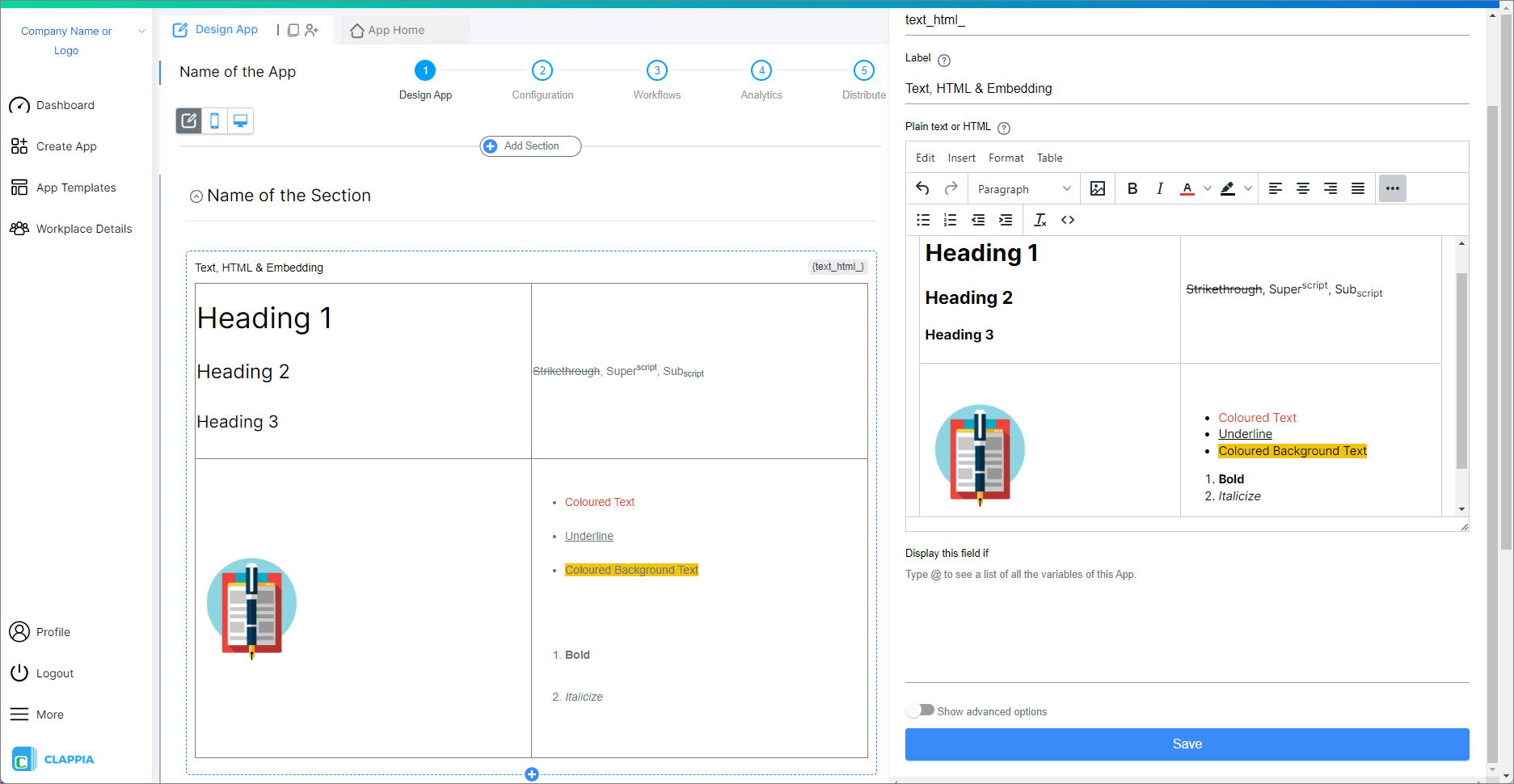The image size is (1514, 784).
Task: Click the clear formatting icon
Action: coord(1040,219)
